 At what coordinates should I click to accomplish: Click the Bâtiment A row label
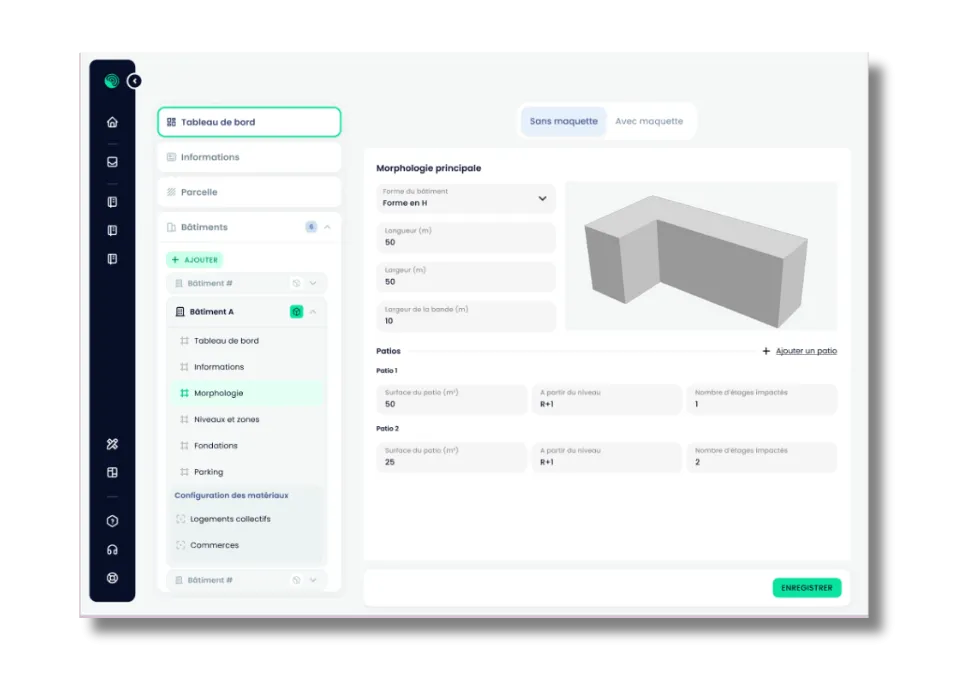click(x=211, y=312)
